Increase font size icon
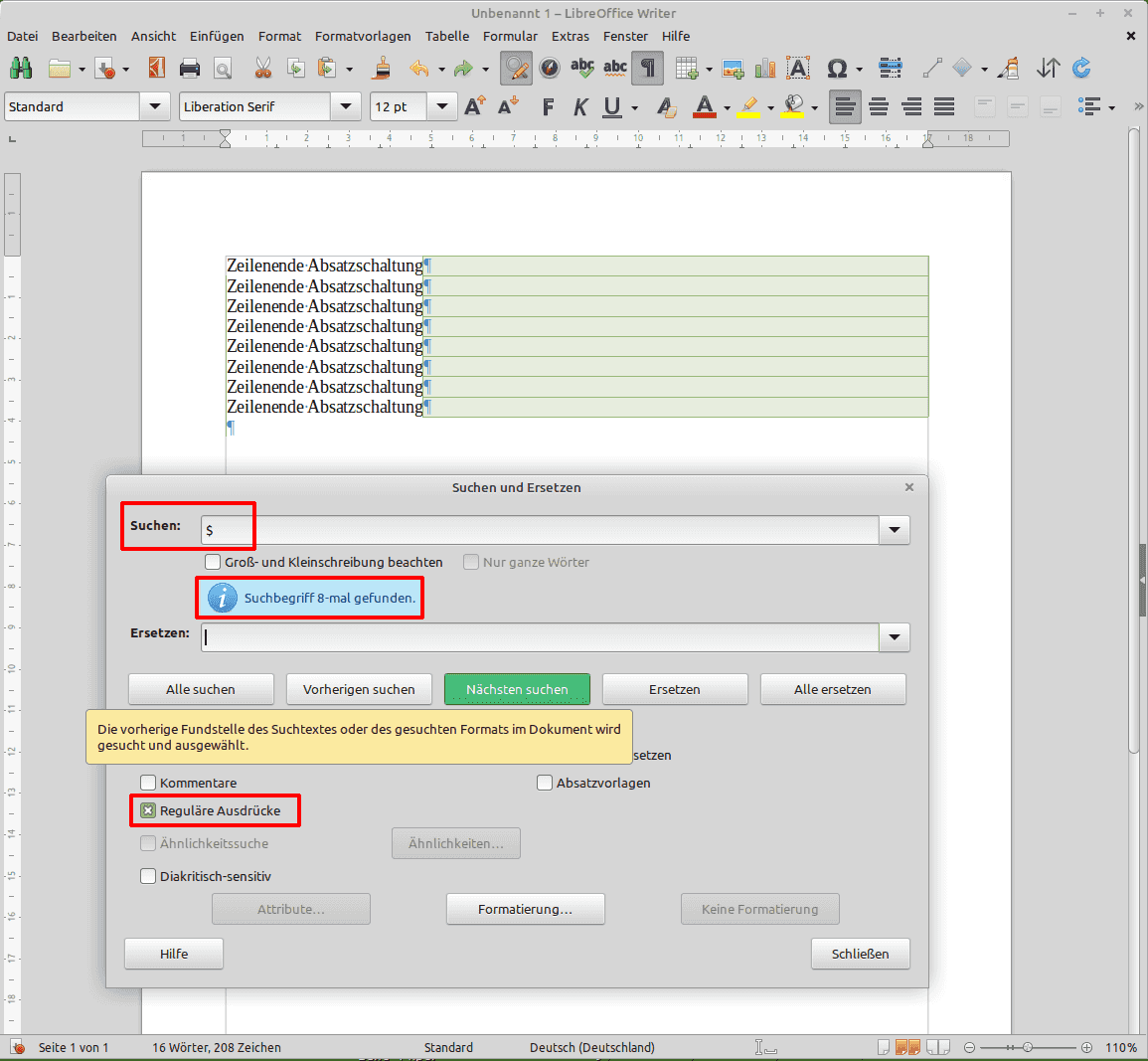 (x=475, y=107)
